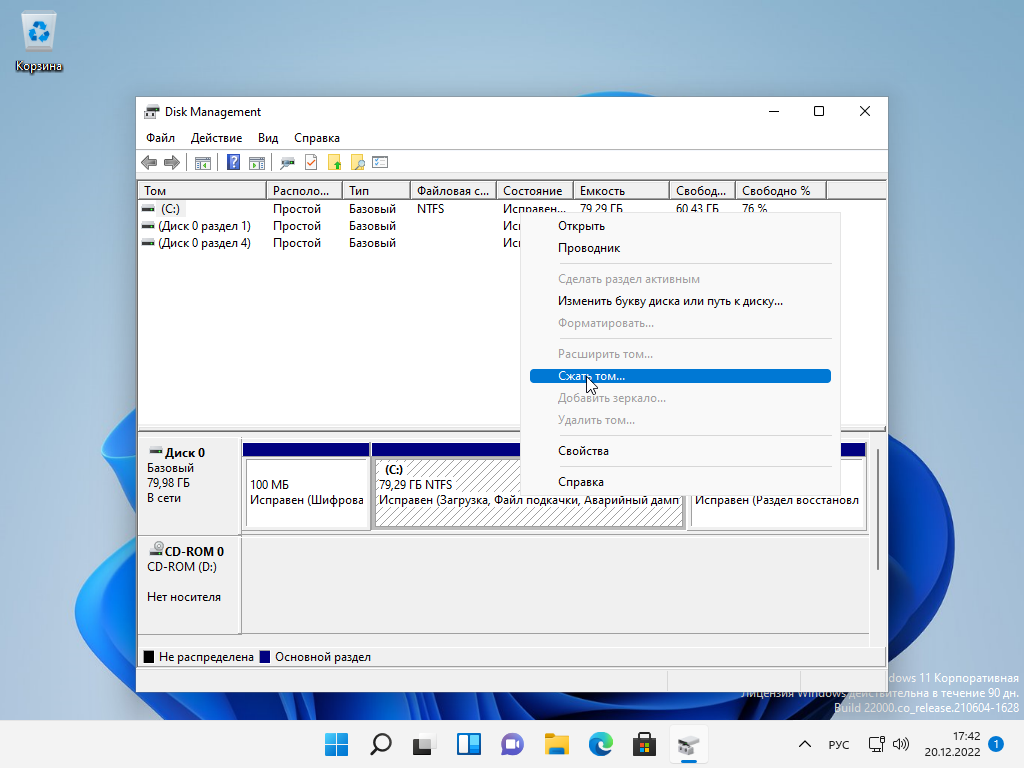Open Microsoft Store from taskbar
Image resolution: width=1024 pixels, height=768 pixels.
(645, 744)
